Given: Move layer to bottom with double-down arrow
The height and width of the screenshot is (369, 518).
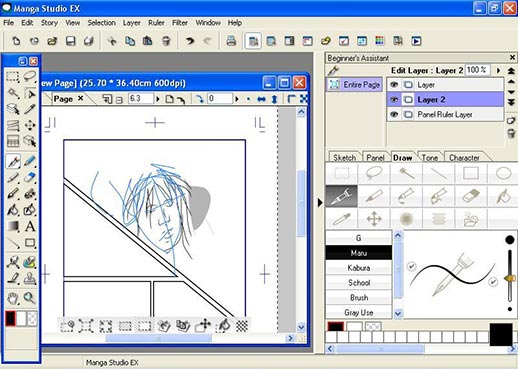Looking at the screenshot, I should click(511, 102).
